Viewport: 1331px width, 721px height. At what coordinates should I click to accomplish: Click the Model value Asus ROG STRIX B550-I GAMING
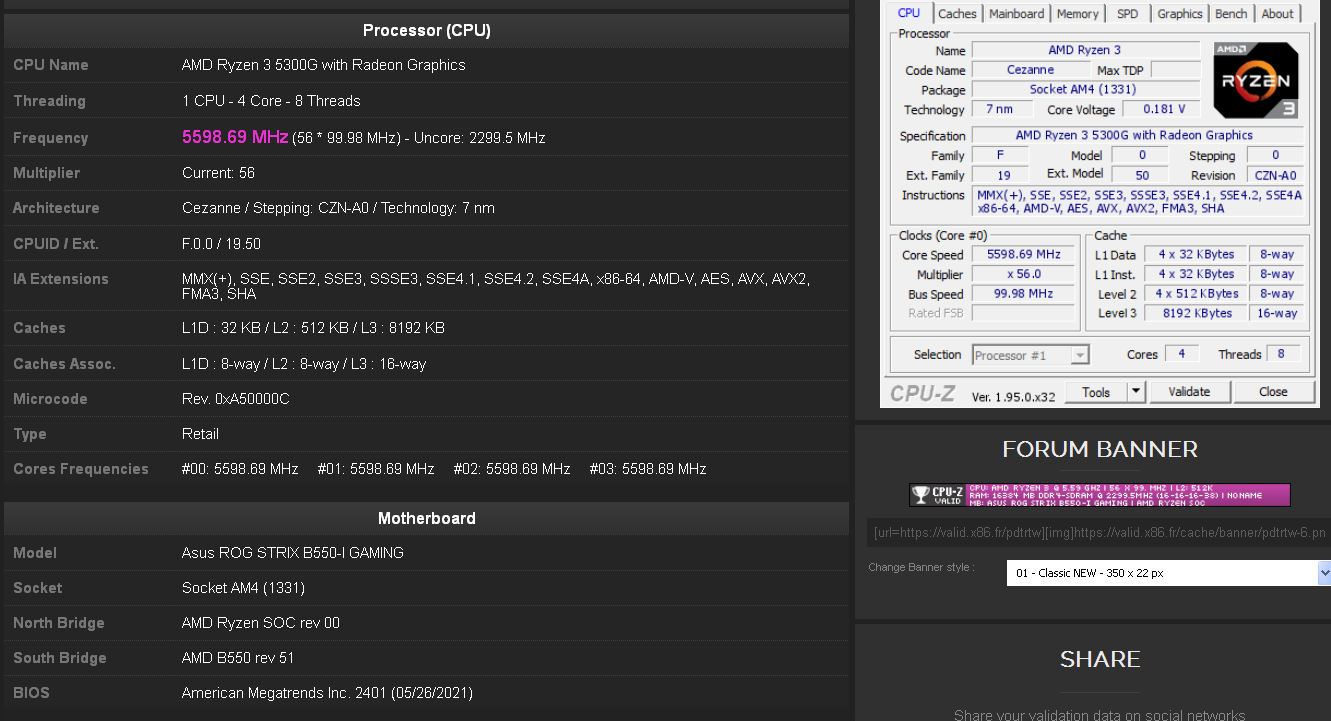point(293,553)
